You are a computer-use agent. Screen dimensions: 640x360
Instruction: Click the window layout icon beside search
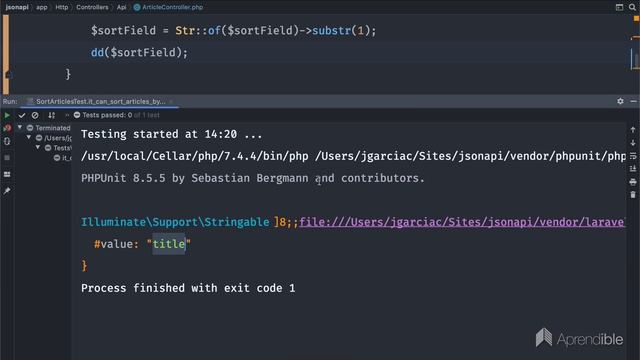(619, 7)
